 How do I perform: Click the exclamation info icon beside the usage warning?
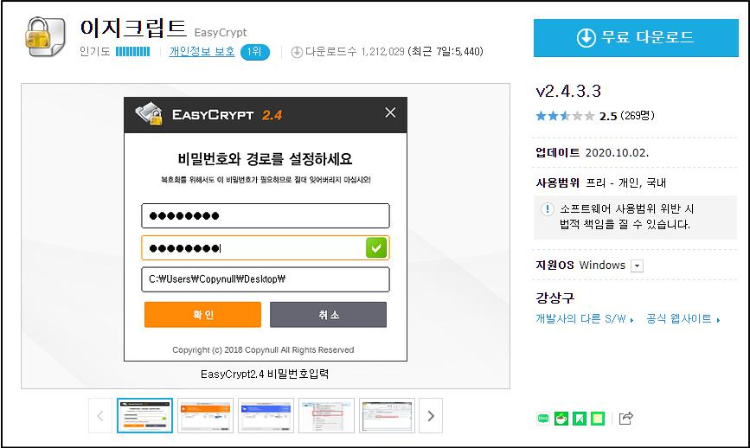tap(547, 209)
